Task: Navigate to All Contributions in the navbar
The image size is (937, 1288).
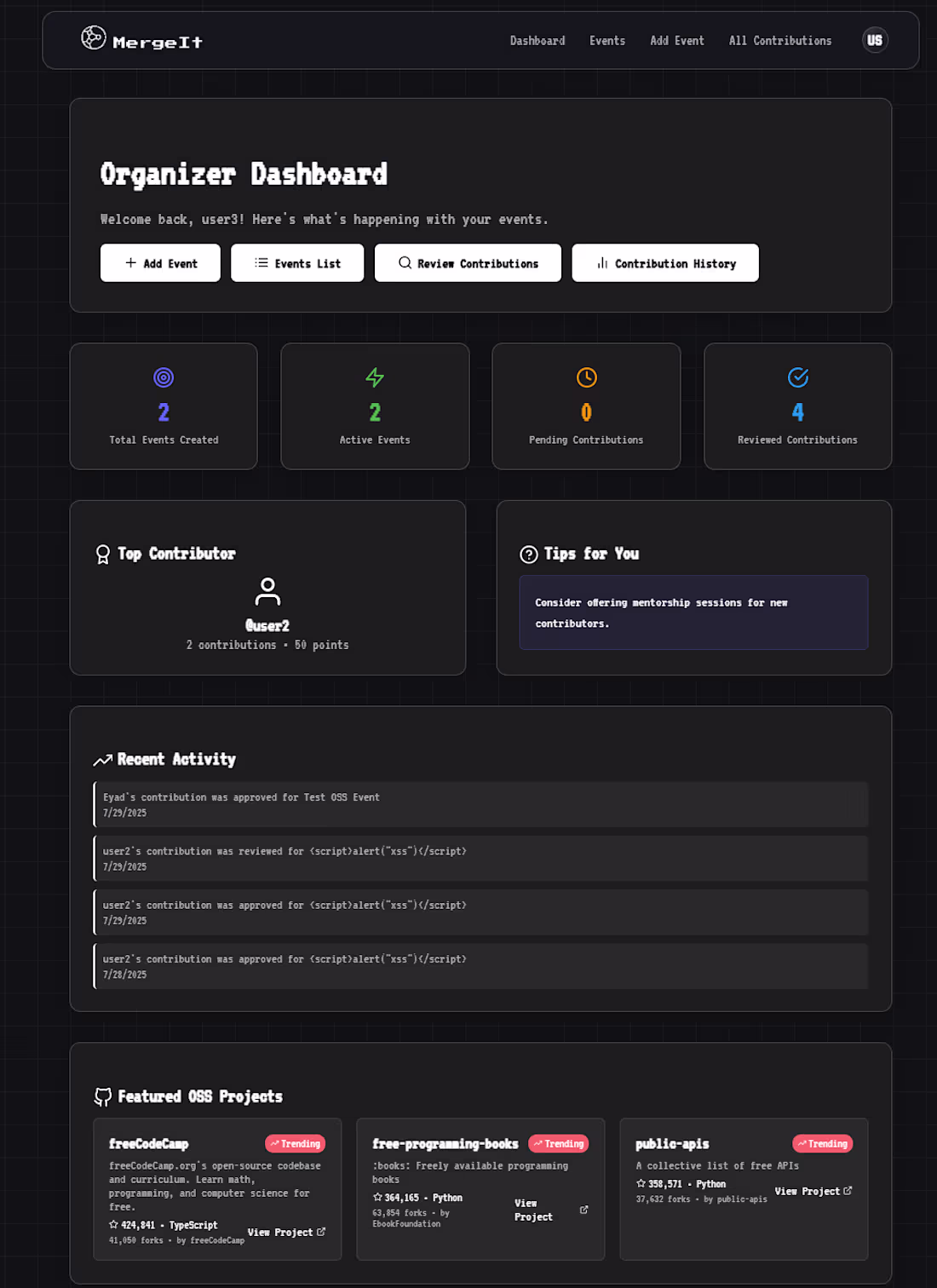Action: click(779, 40)
